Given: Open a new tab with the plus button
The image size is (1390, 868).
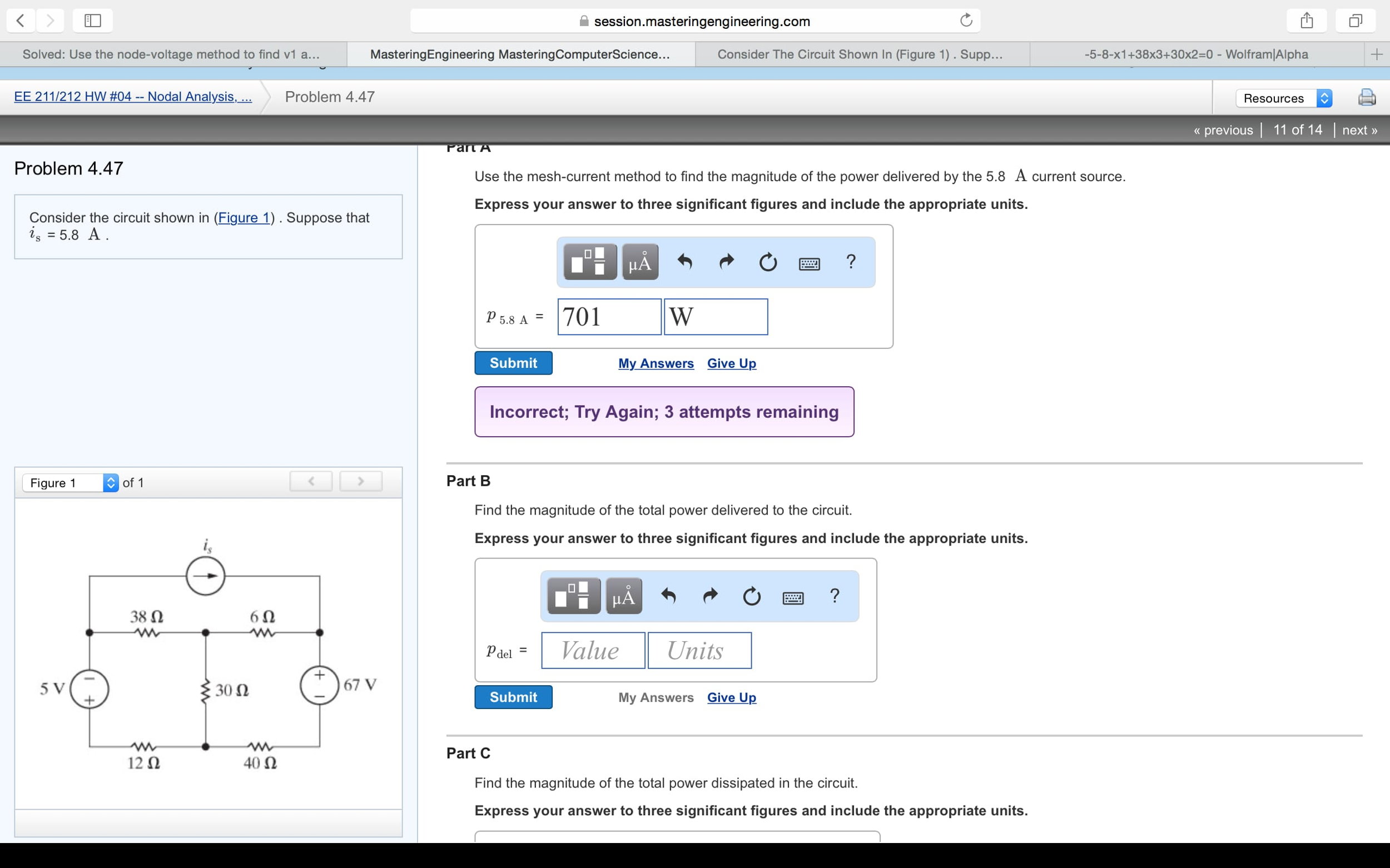Looking at the screenshot, I should [1377, 54].
